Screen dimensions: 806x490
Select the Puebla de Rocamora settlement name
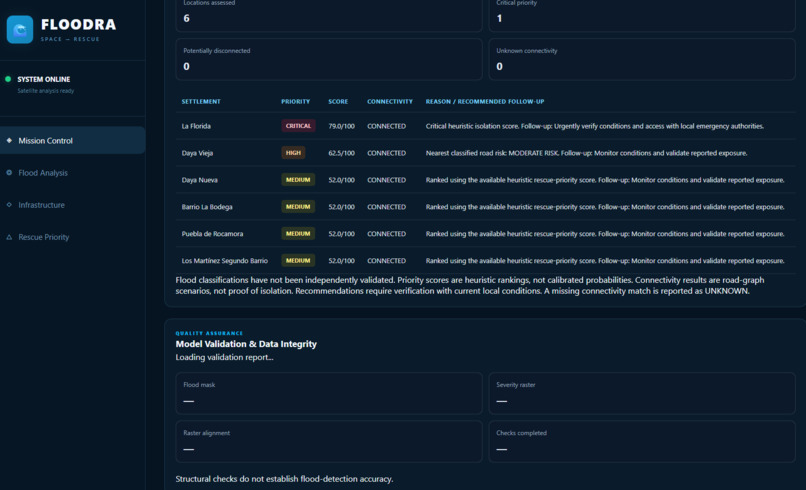212,234
